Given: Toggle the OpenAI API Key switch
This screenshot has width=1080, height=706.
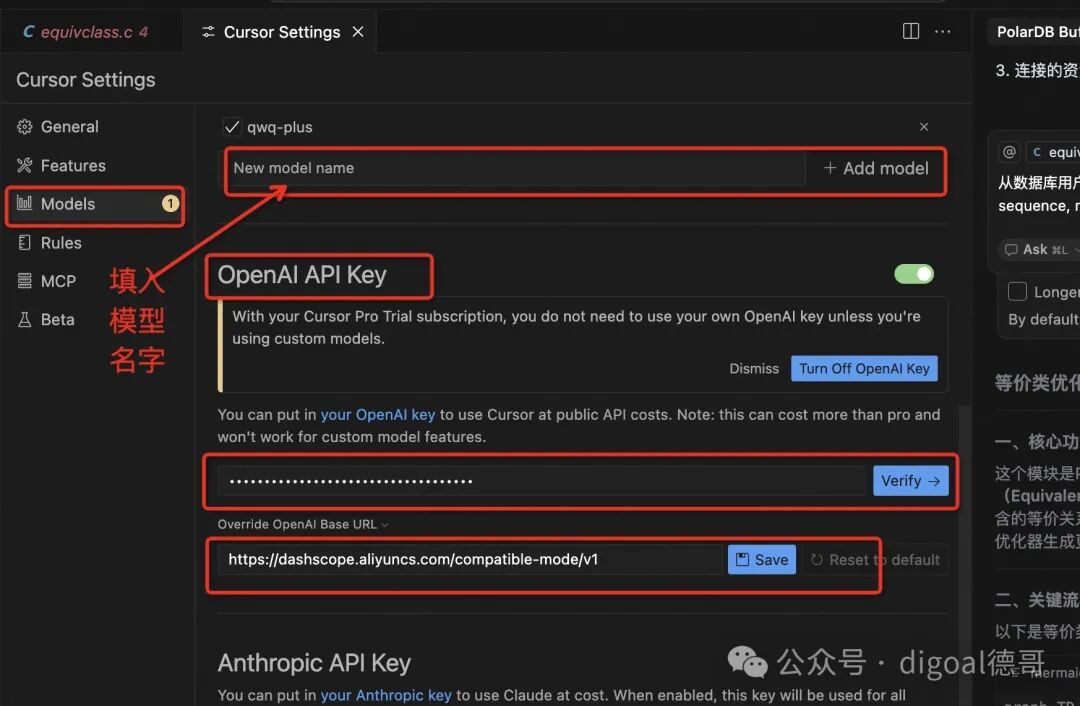Looking at the screenshot, I should click(914, 274).
